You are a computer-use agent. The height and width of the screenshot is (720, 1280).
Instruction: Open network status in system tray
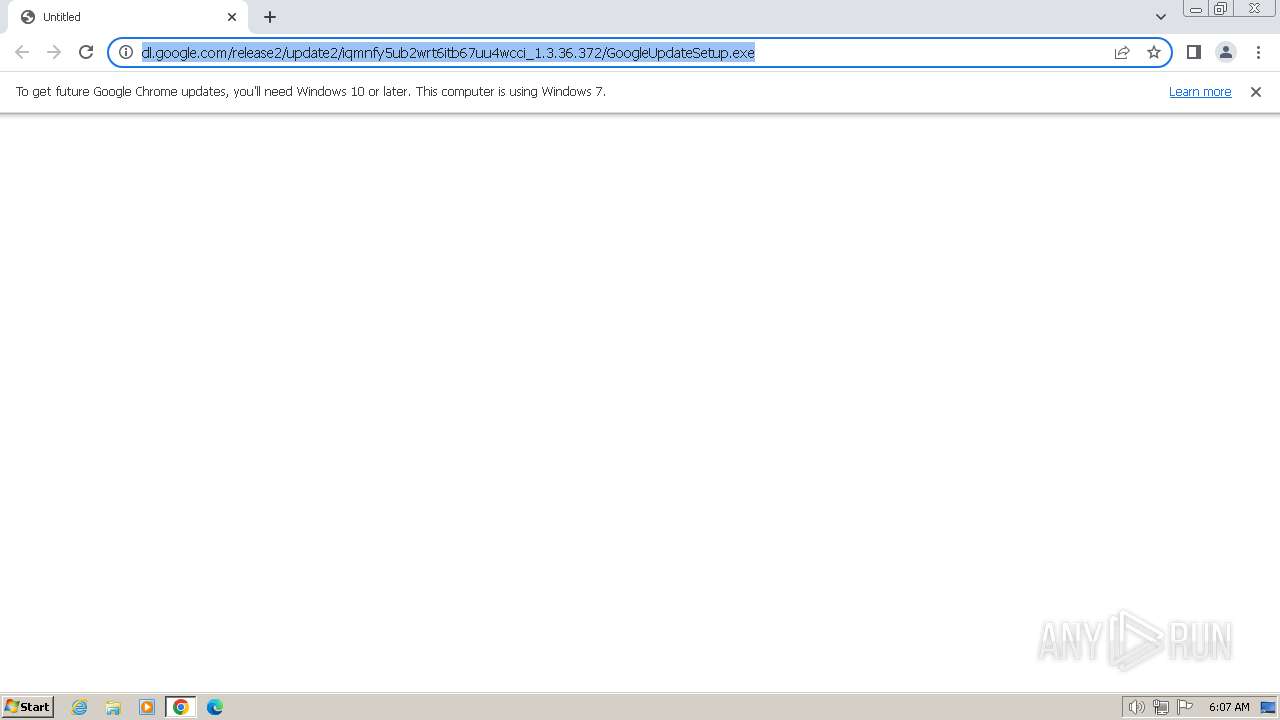click(x=1161, y=707)
